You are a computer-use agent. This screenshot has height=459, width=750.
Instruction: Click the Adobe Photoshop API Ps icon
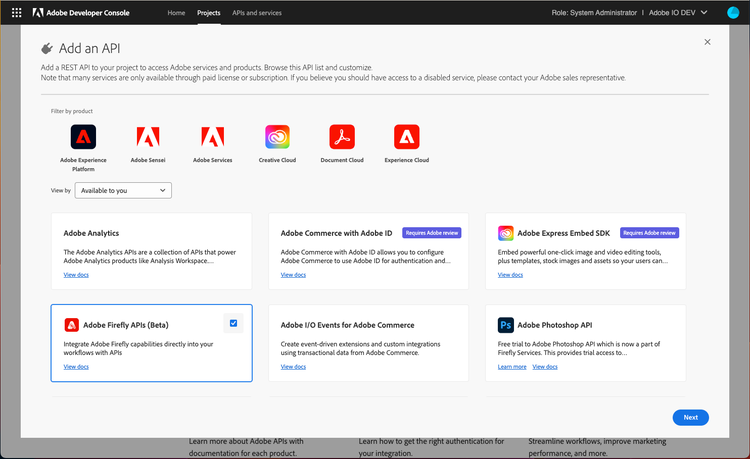point(505,325)
